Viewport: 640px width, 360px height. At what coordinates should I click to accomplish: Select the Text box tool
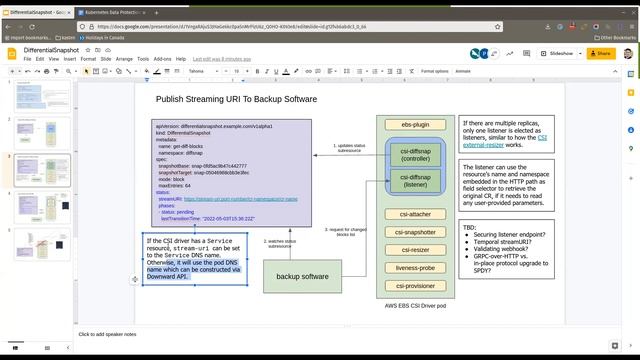96,71
